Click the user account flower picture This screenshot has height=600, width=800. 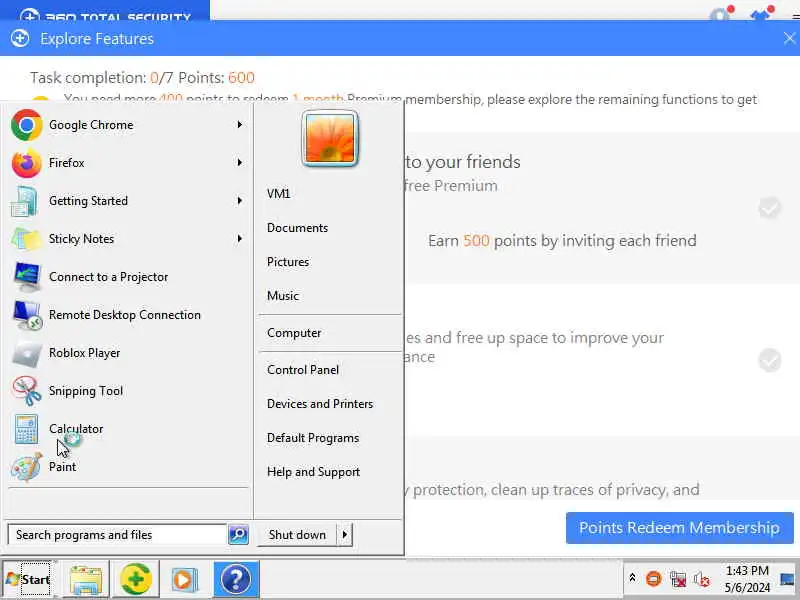330,138
